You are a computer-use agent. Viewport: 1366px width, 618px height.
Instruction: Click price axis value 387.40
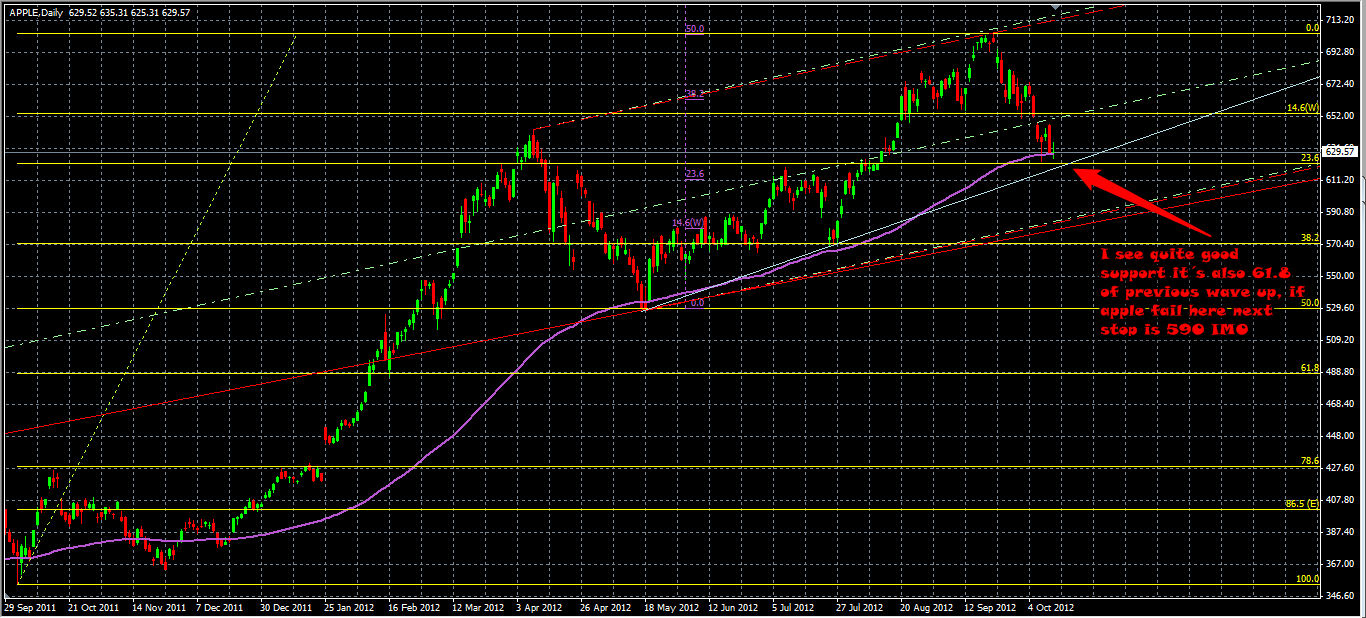(x=1339, y=531)
